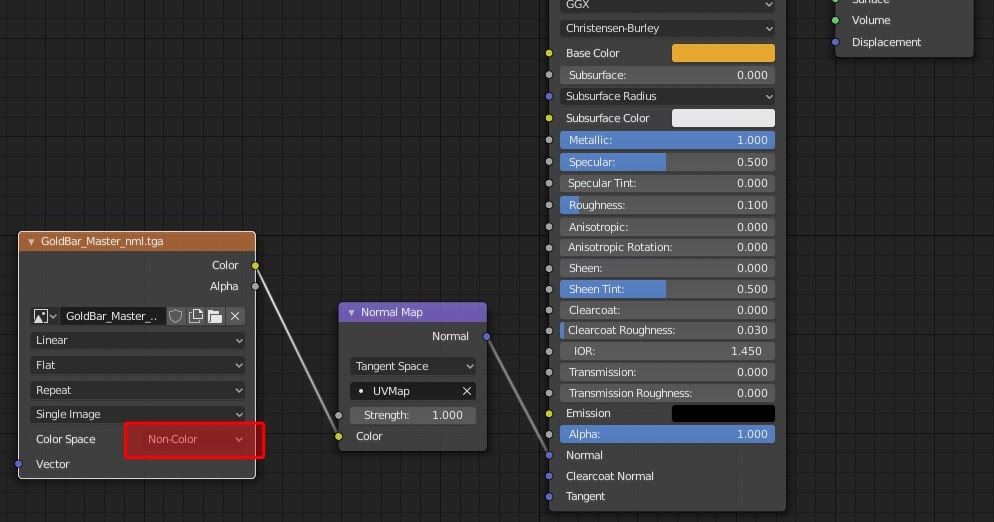
Task: Click the IOR value field
Action: tap(668, 351)
